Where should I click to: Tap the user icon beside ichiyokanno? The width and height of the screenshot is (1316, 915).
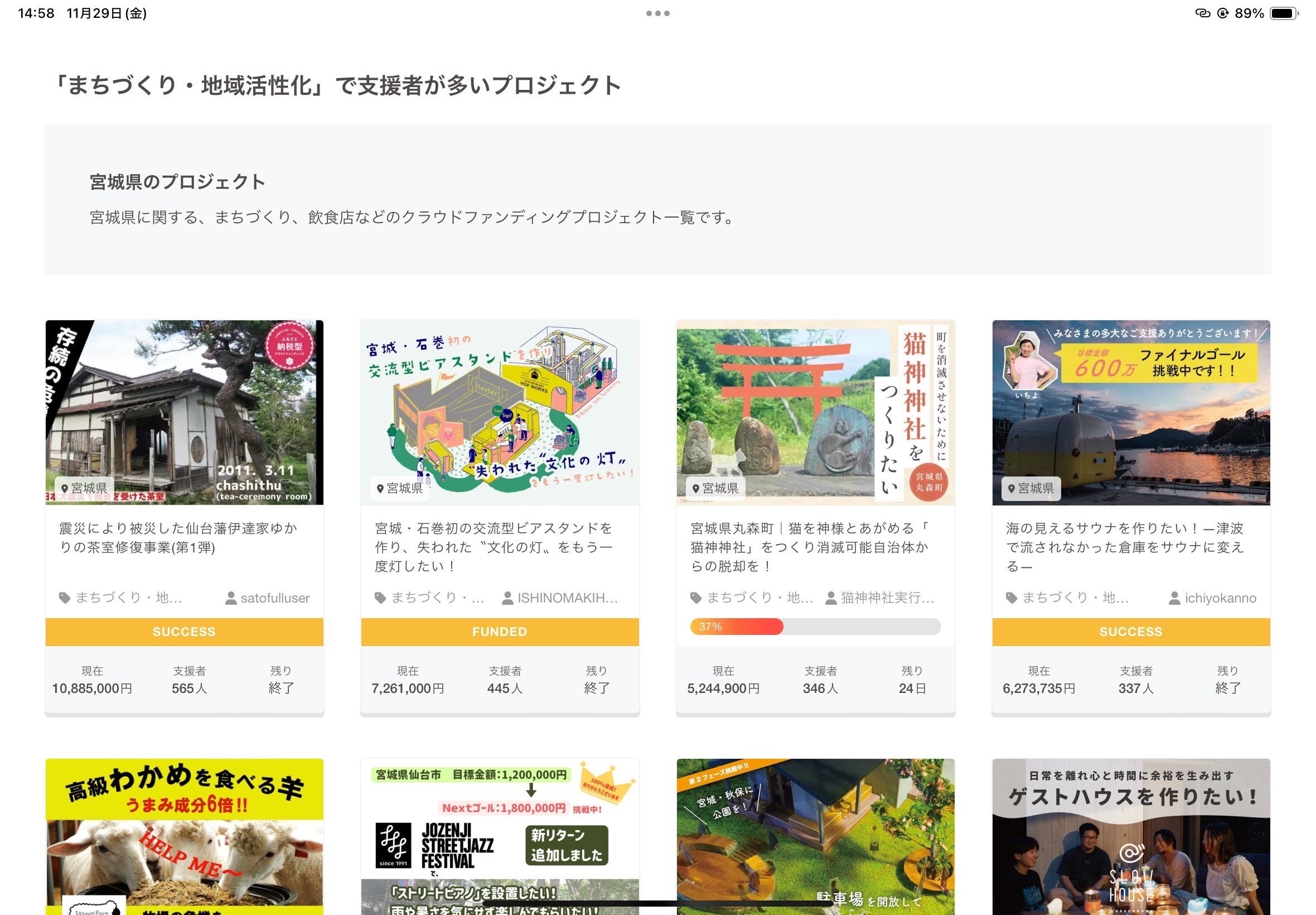point(1174,598)
